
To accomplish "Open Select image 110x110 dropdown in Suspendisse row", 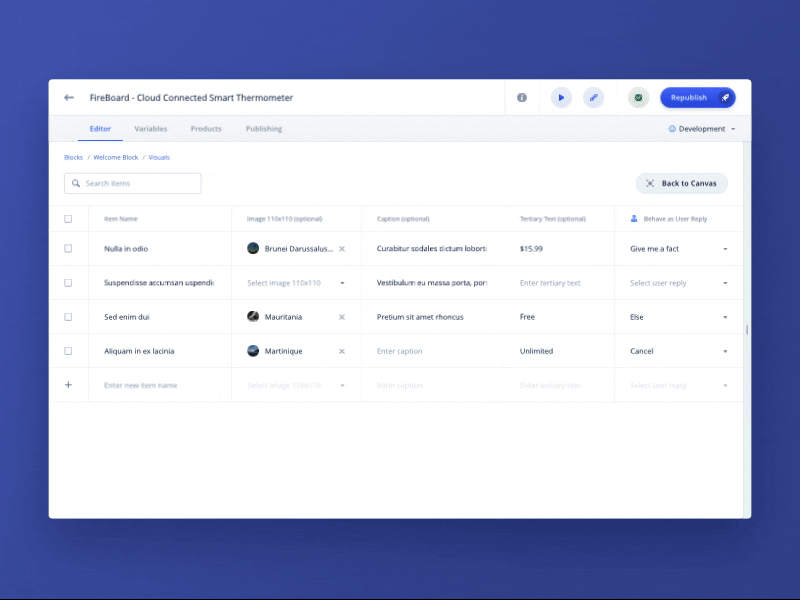I will (296, 283).
